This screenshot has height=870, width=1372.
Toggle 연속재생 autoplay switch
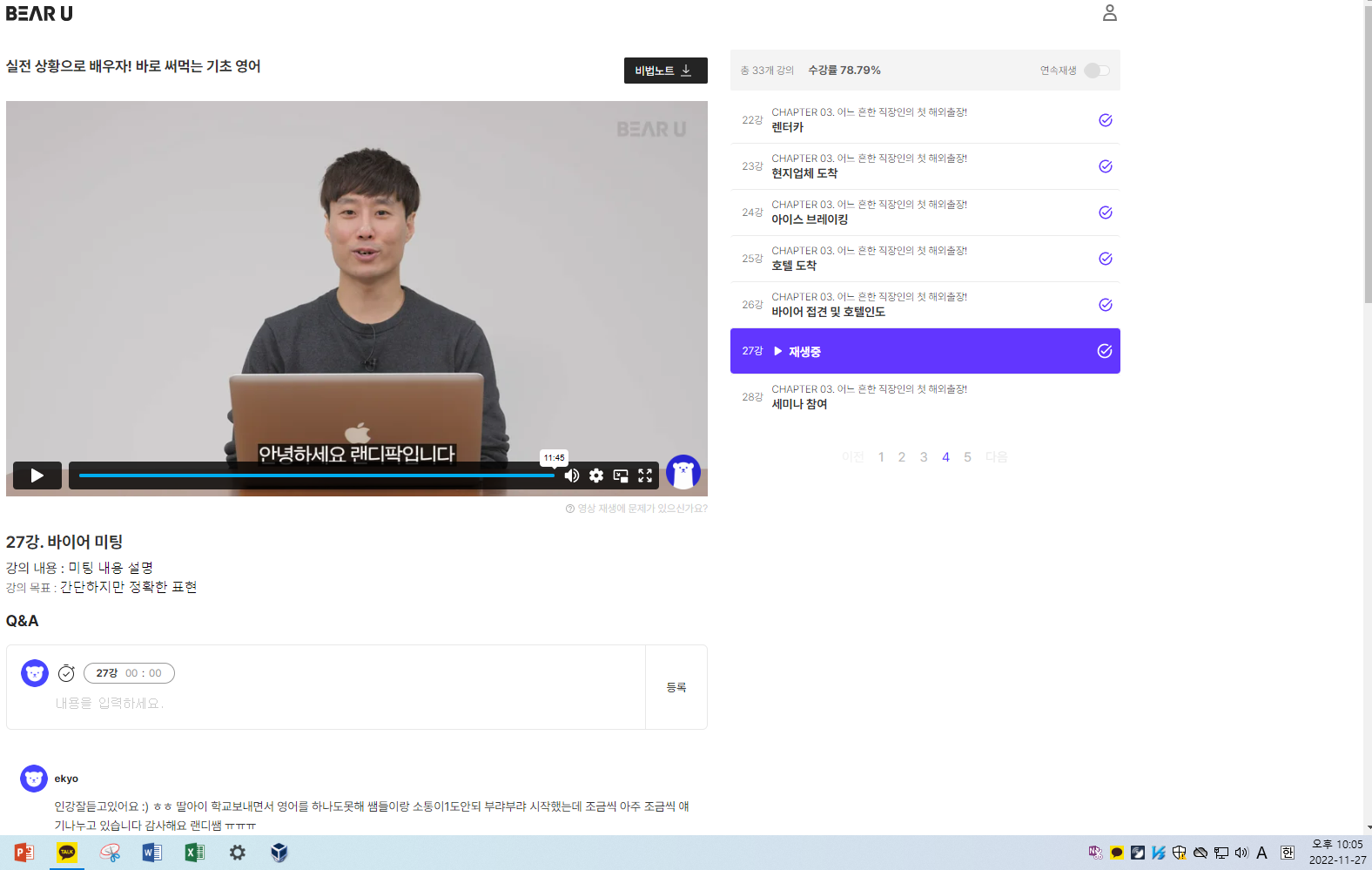(1097, 71)
